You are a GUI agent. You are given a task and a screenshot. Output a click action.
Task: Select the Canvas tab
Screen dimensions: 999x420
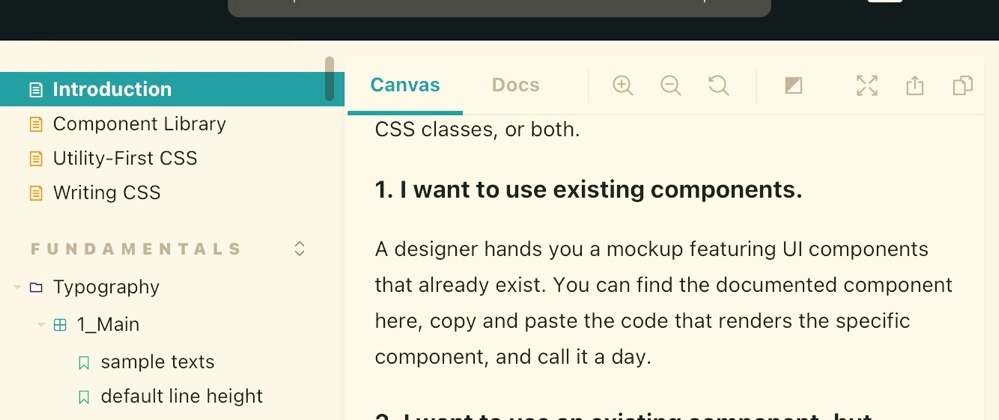click(x=405, y=85)
